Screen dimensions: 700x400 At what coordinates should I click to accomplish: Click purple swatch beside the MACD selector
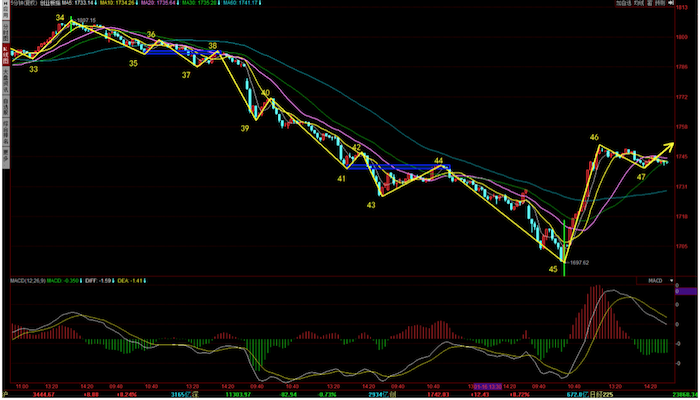point(689,291)
